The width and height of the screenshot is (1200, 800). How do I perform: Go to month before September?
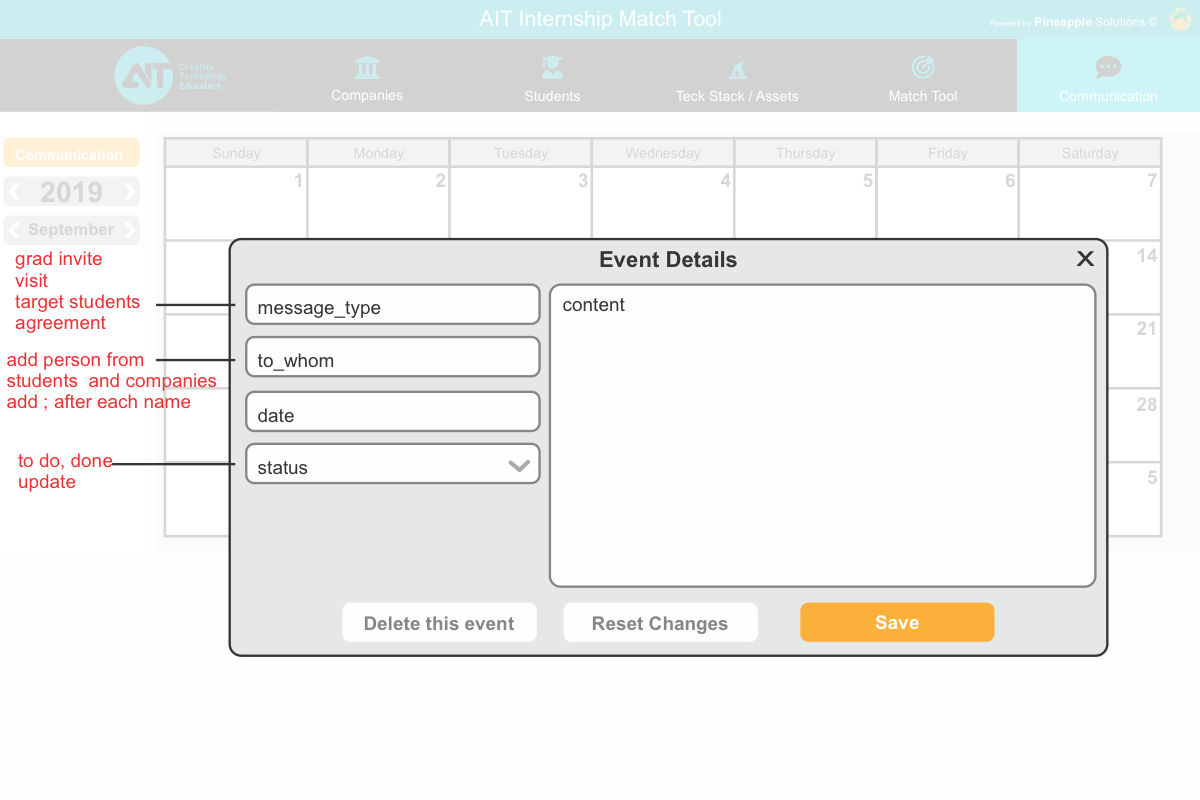[x=14, y=230]
